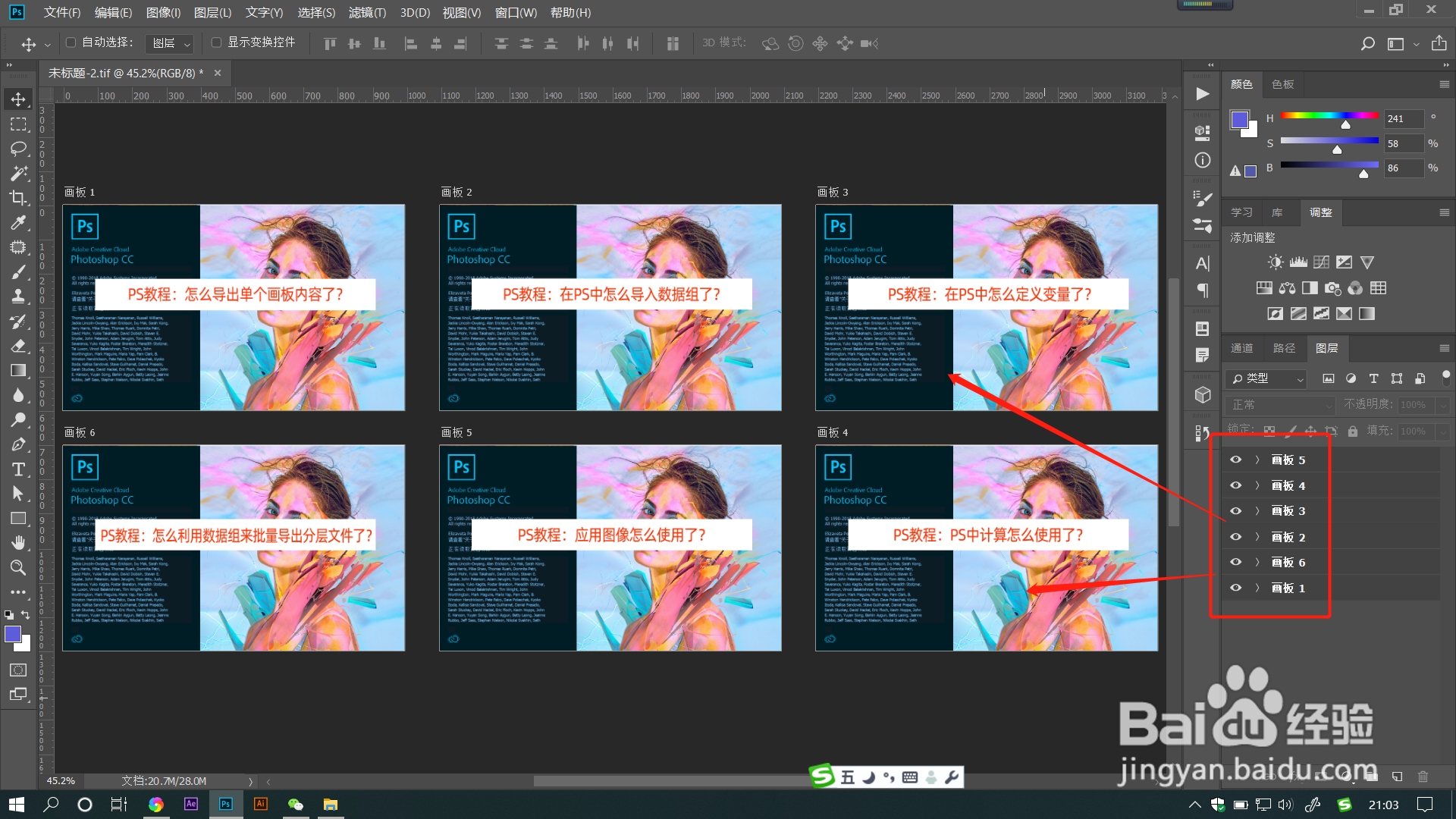Expand the 画板 3 layer group
Screen dimensions: 1456x819
[x=1257, y=511]
